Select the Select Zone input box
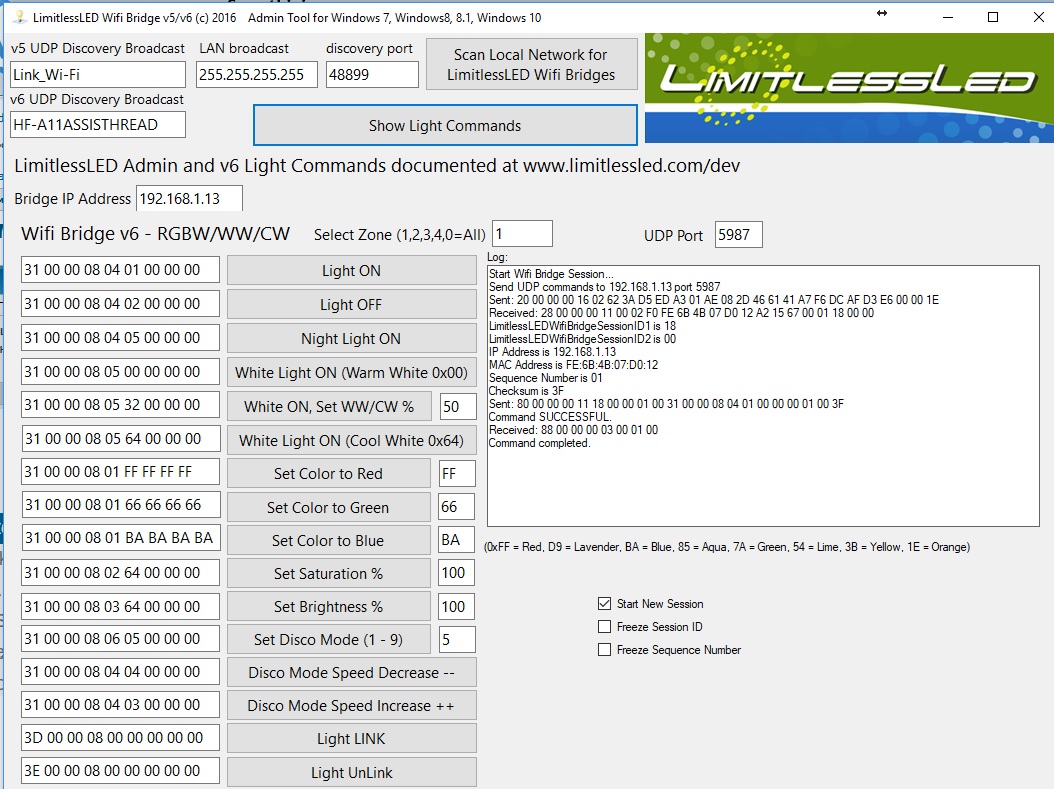 (521, 234)
